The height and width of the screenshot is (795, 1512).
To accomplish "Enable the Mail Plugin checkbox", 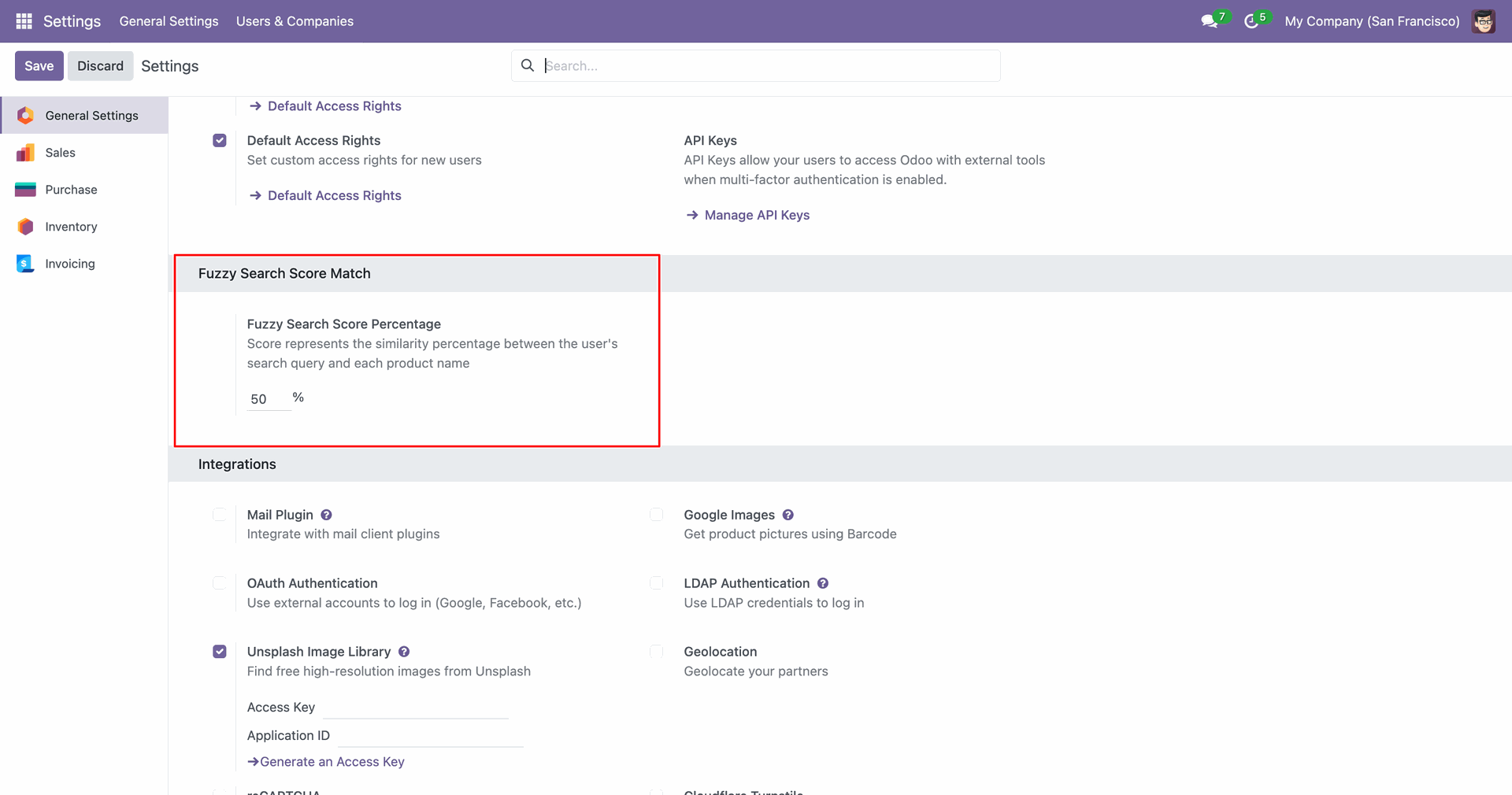I will point(220,515).
